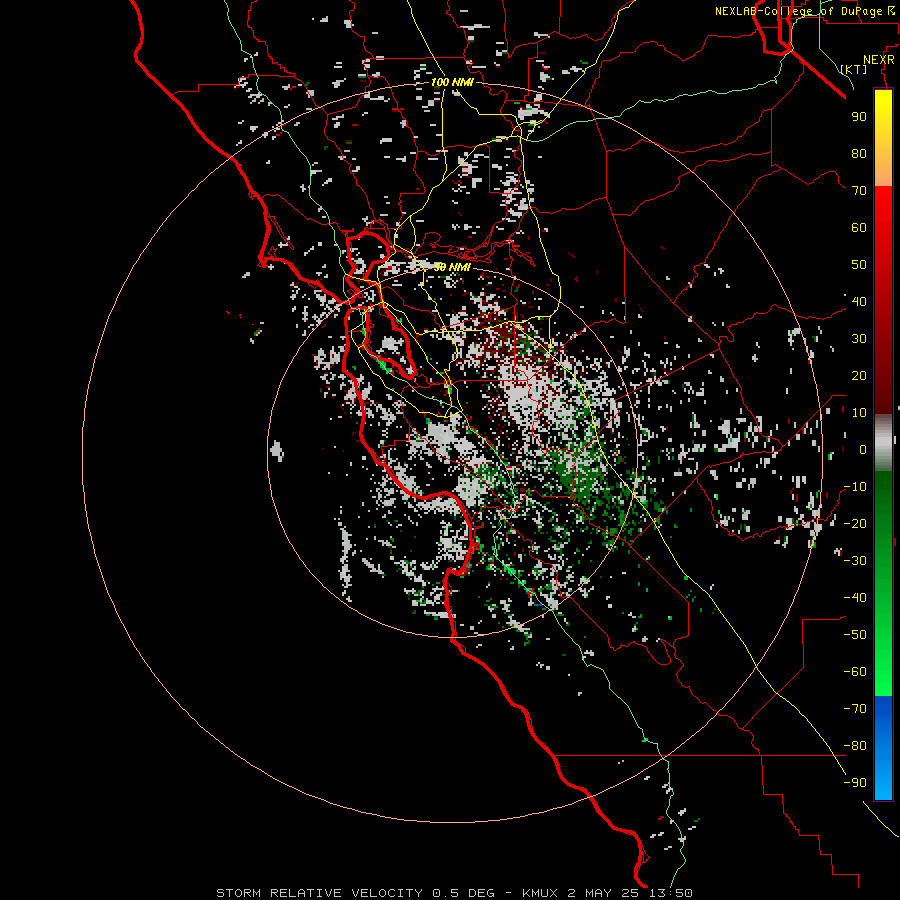Click the "60" value on velocity scale
Image resolution: width=900 pixels, height=900 pixels.
(x=859, y=227)
